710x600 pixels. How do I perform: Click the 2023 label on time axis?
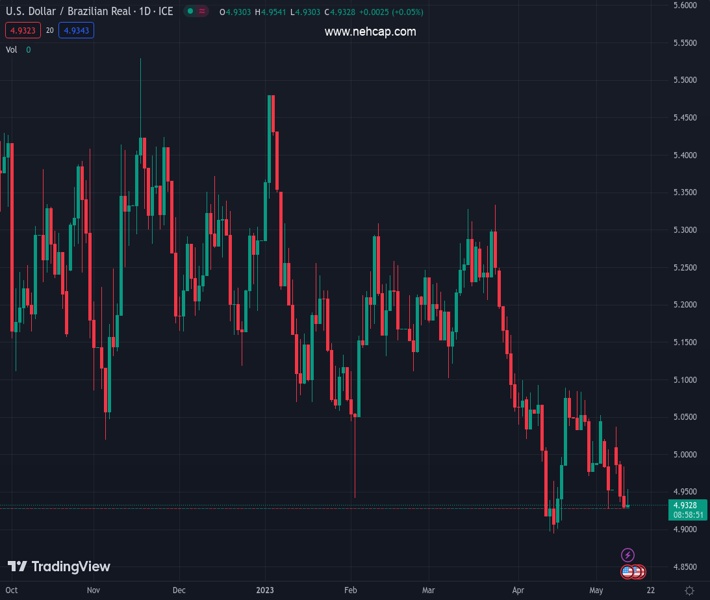(265, 590)
